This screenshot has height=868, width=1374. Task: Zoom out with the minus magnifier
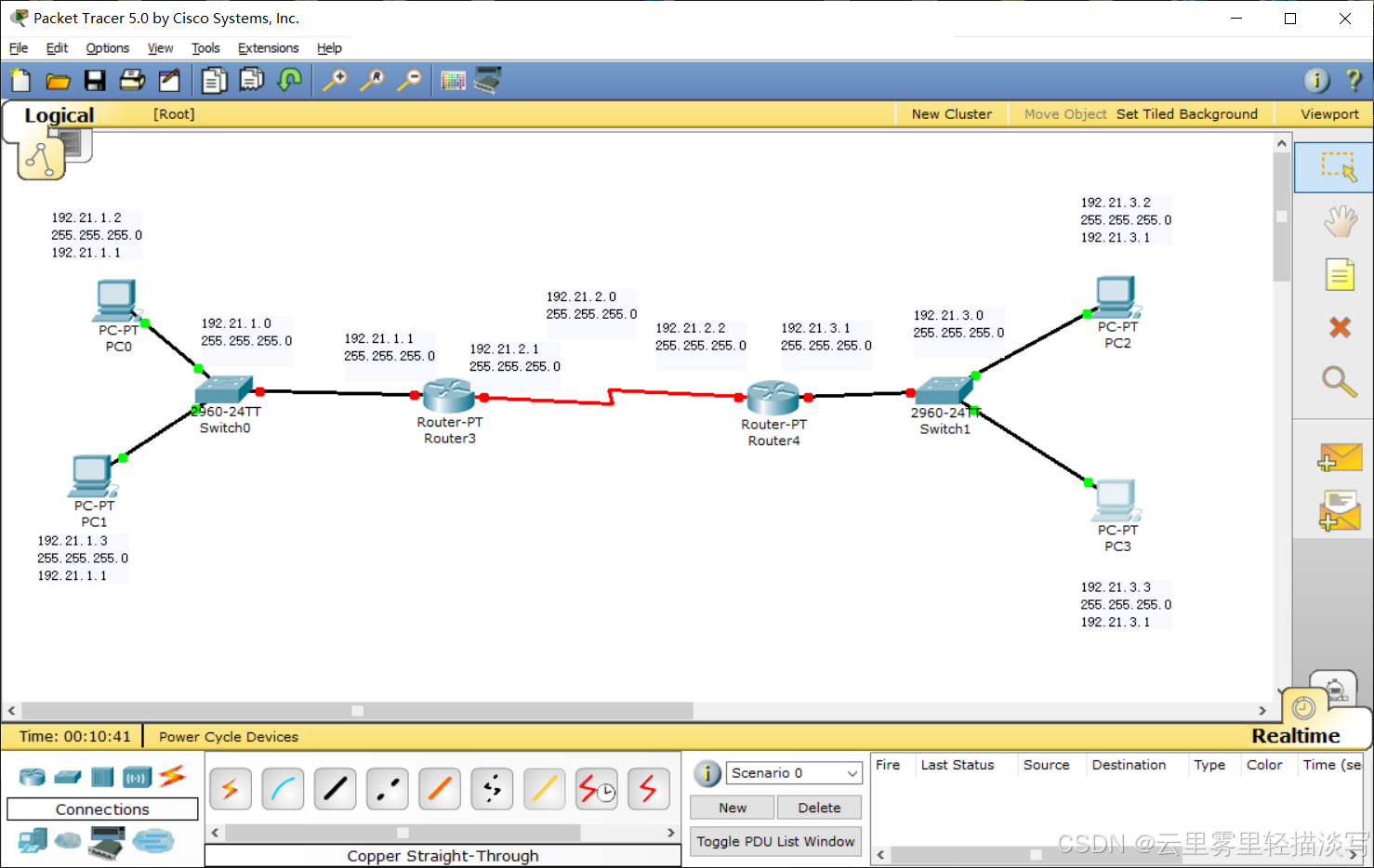(x=409, y=81)
